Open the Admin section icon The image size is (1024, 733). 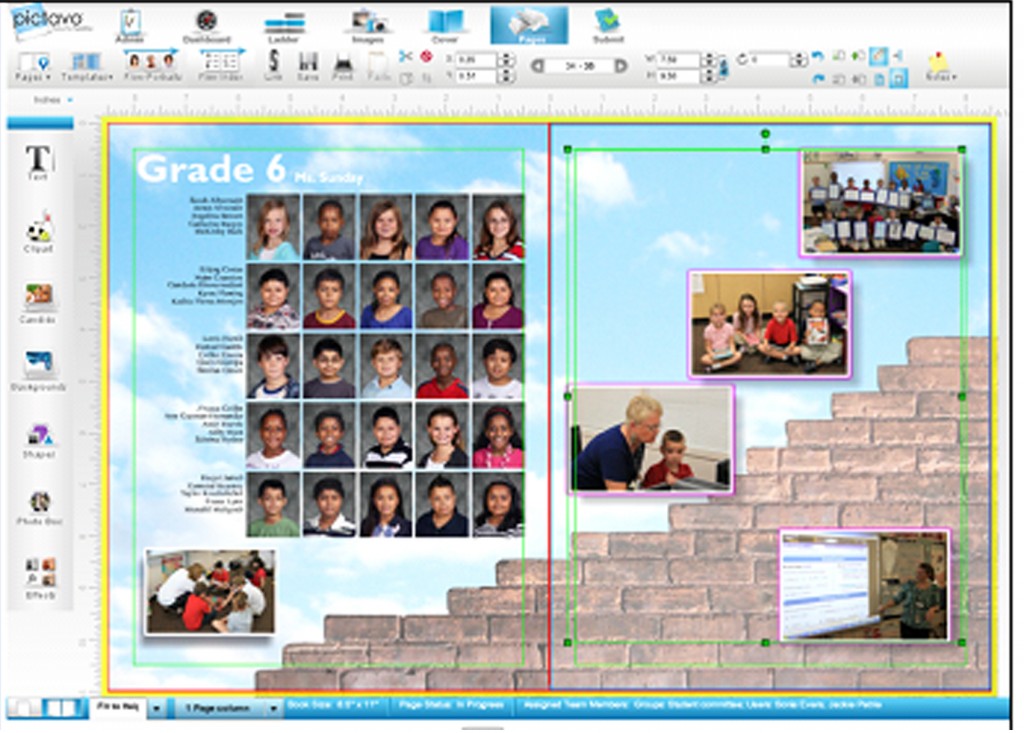click(x=129, y=25)
